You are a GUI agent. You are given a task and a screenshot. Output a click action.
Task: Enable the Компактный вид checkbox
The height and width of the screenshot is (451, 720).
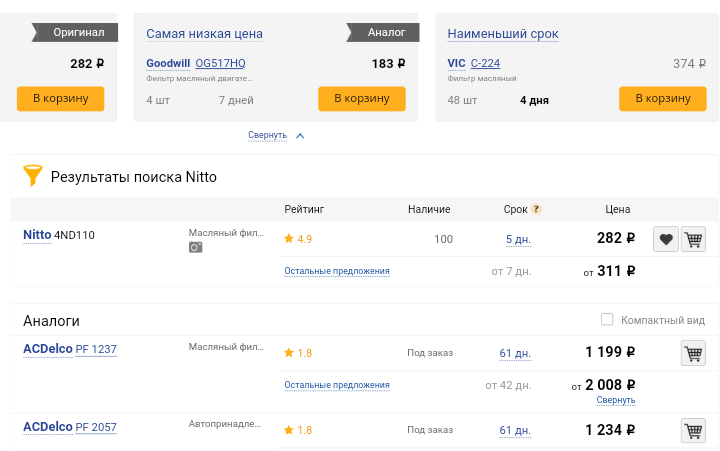pyautogui.click(x=607, y=319)
